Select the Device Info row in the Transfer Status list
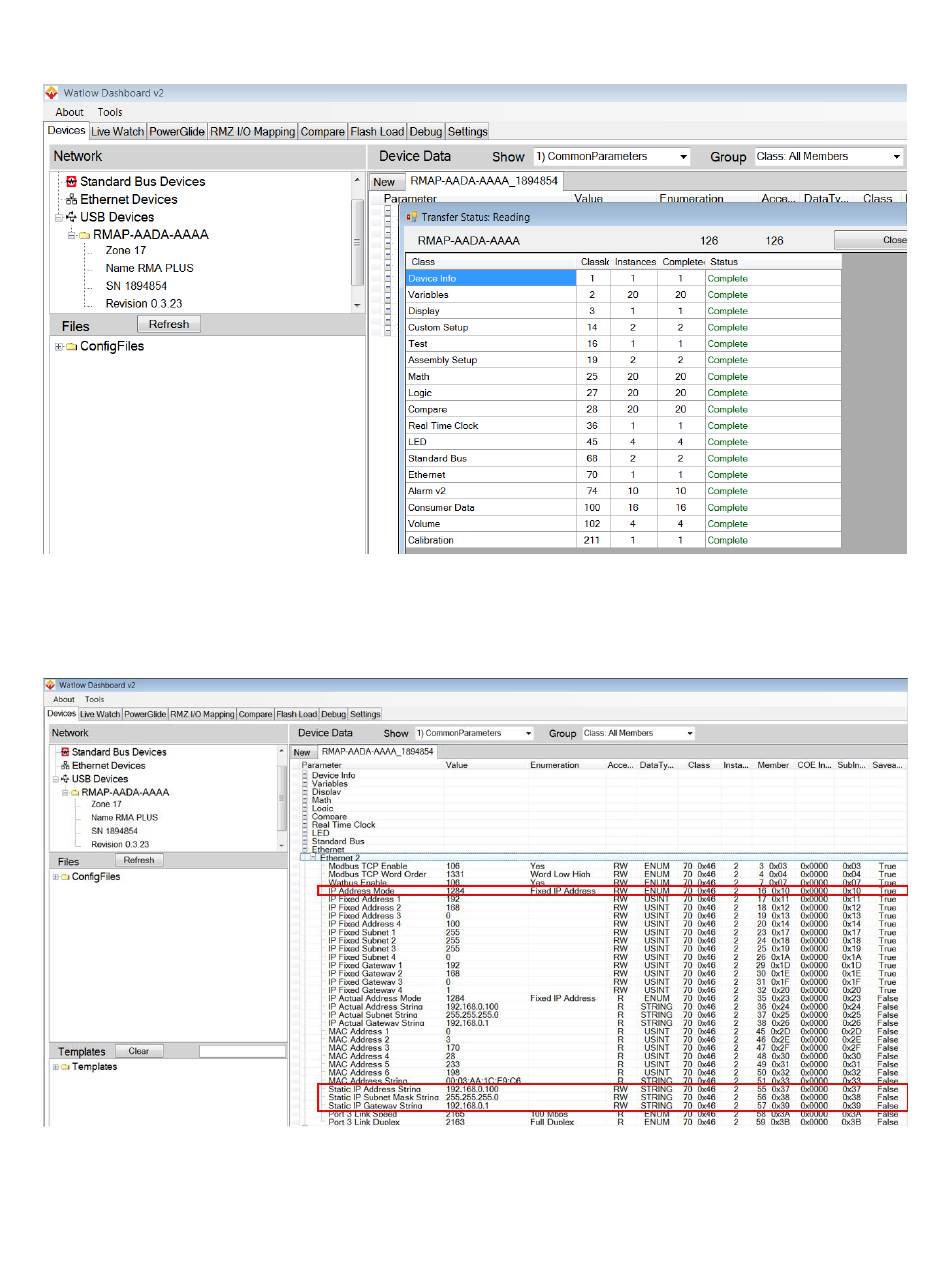Image resolution: width=950 pixels, height=1284 pixels. 623,279
